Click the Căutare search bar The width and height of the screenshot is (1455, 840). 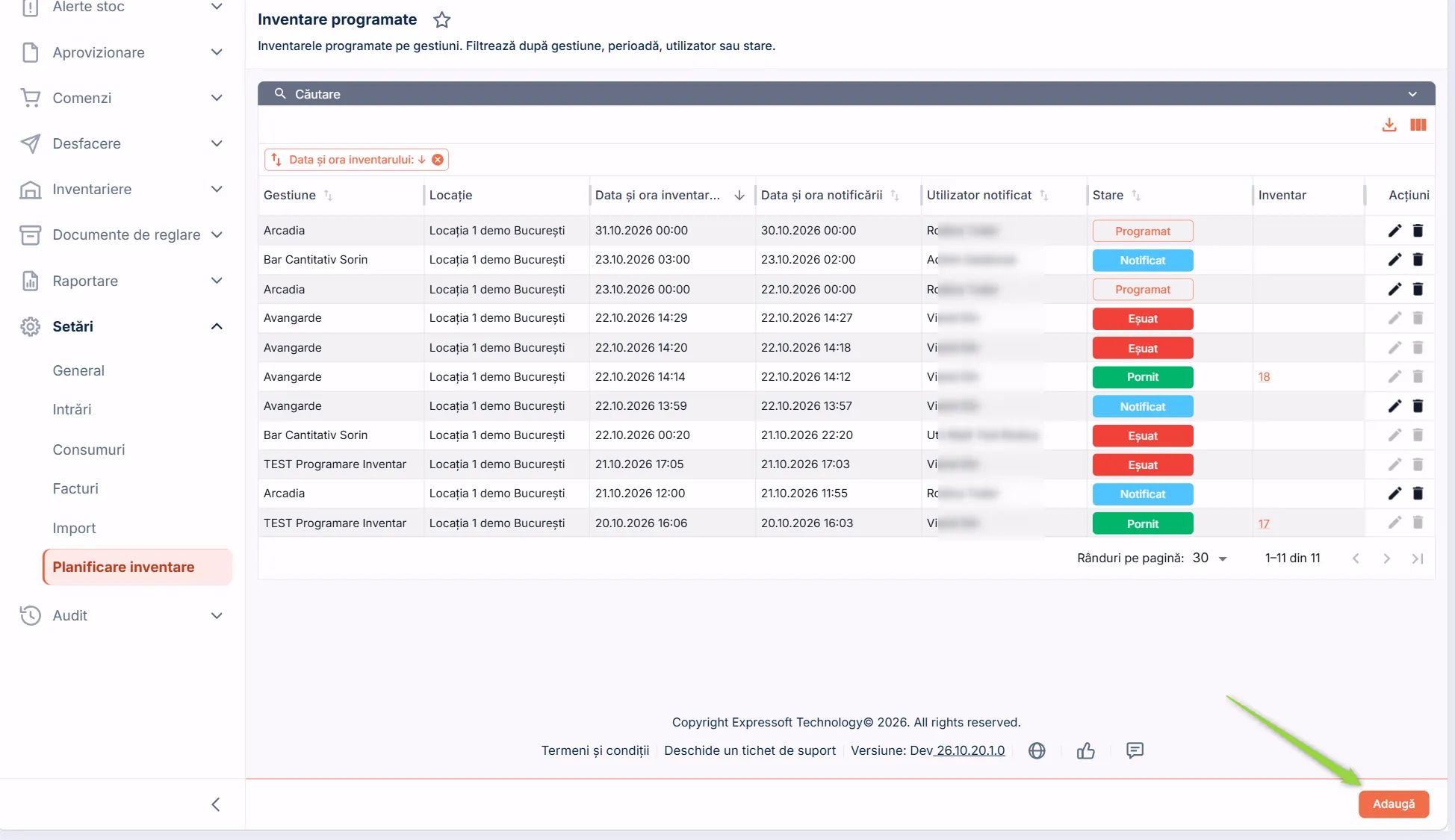click(846, 93)
